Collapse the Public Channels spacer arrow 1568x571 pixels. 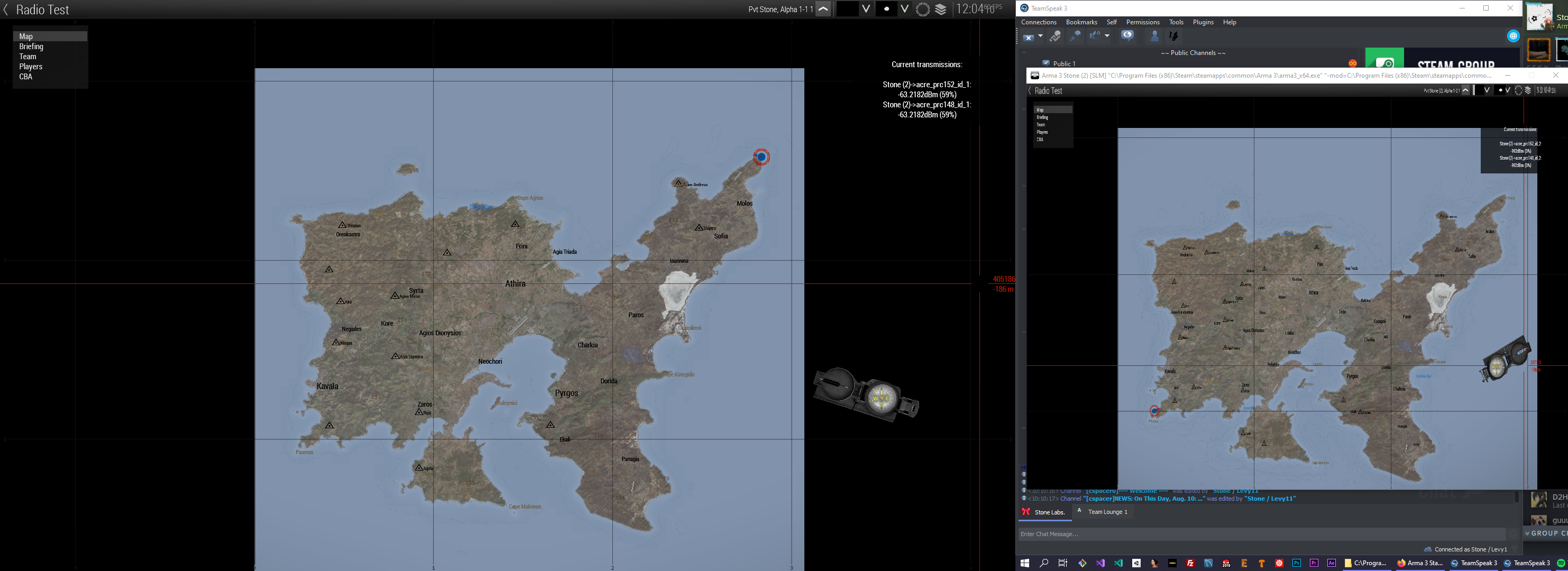1024,53
